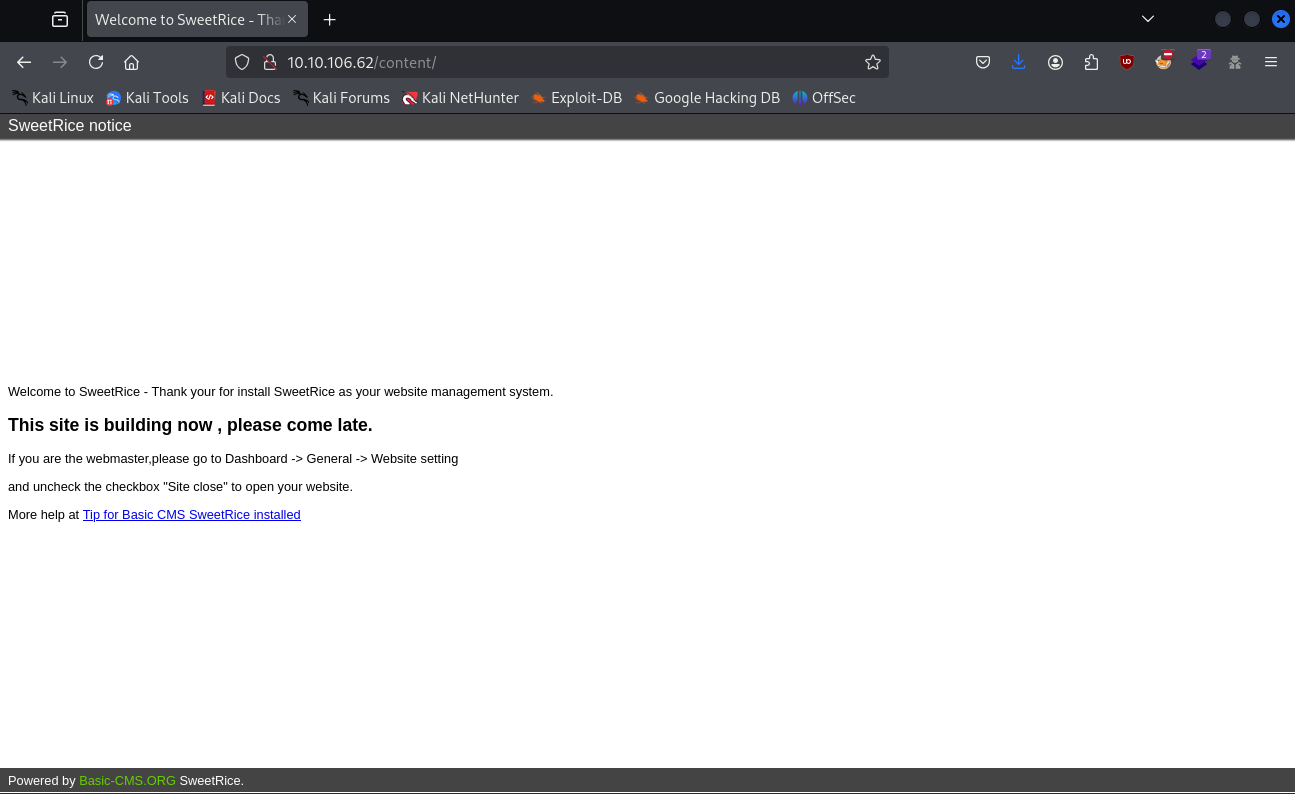The width and height of the screenshot is (1295, 794).
Task: Open the extensions puzzle menu
Action: [1091, 62]
